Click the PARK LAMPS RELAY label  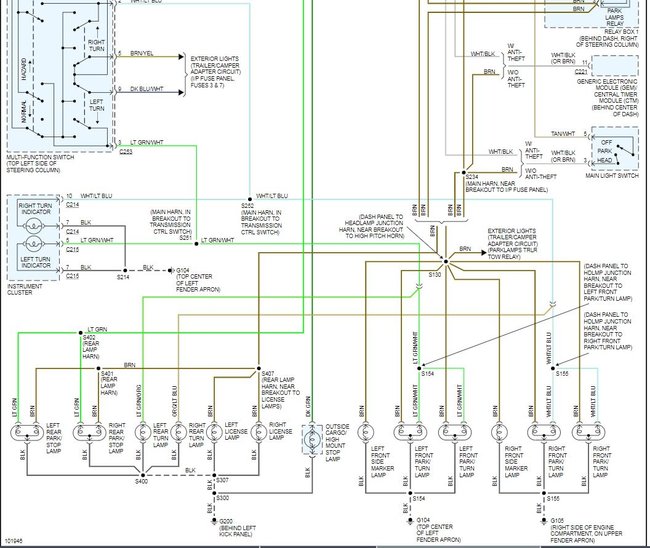[614, 17]
